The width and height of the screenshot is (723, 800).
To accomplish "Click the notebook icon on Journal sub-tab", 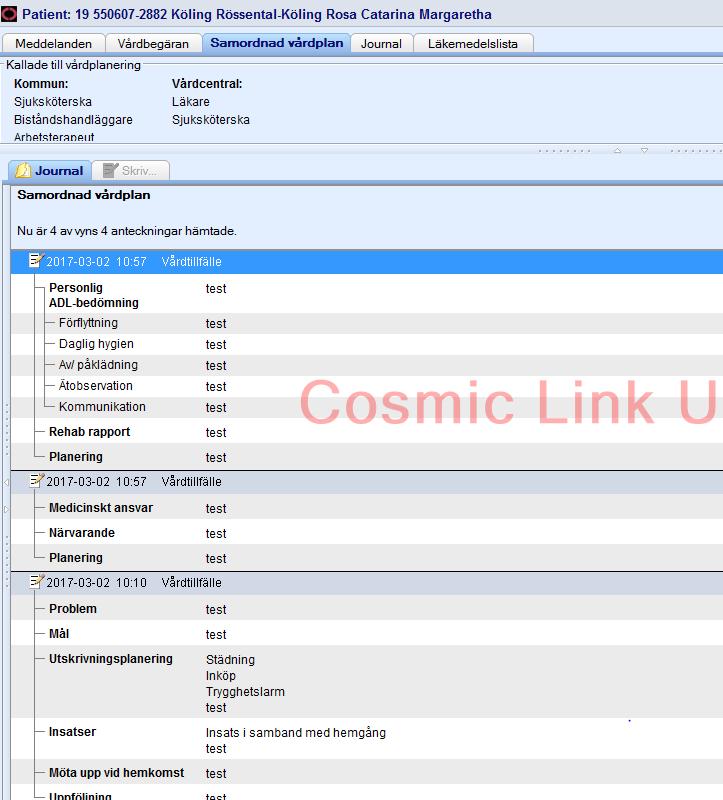I will coord(23,170).
